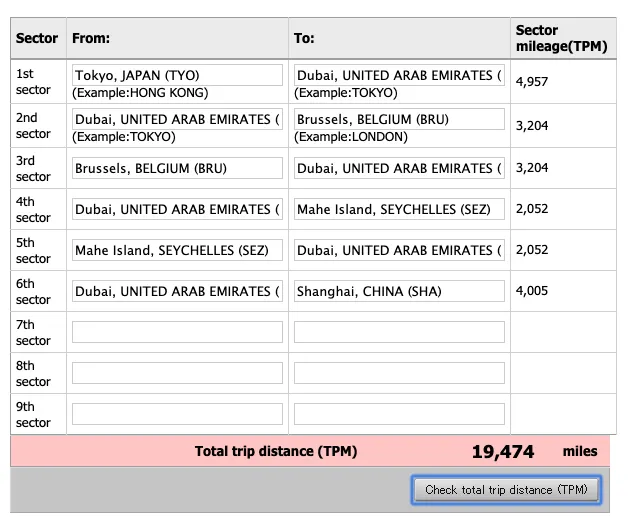Click the 5th sector To field with Dubai

point(399,251)
